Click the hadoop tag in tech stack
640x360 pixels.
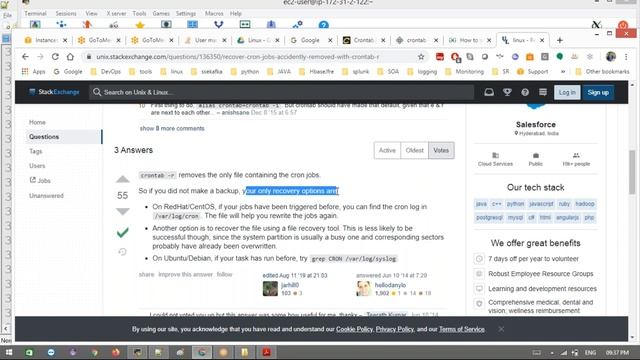click(x=584, y=204)
